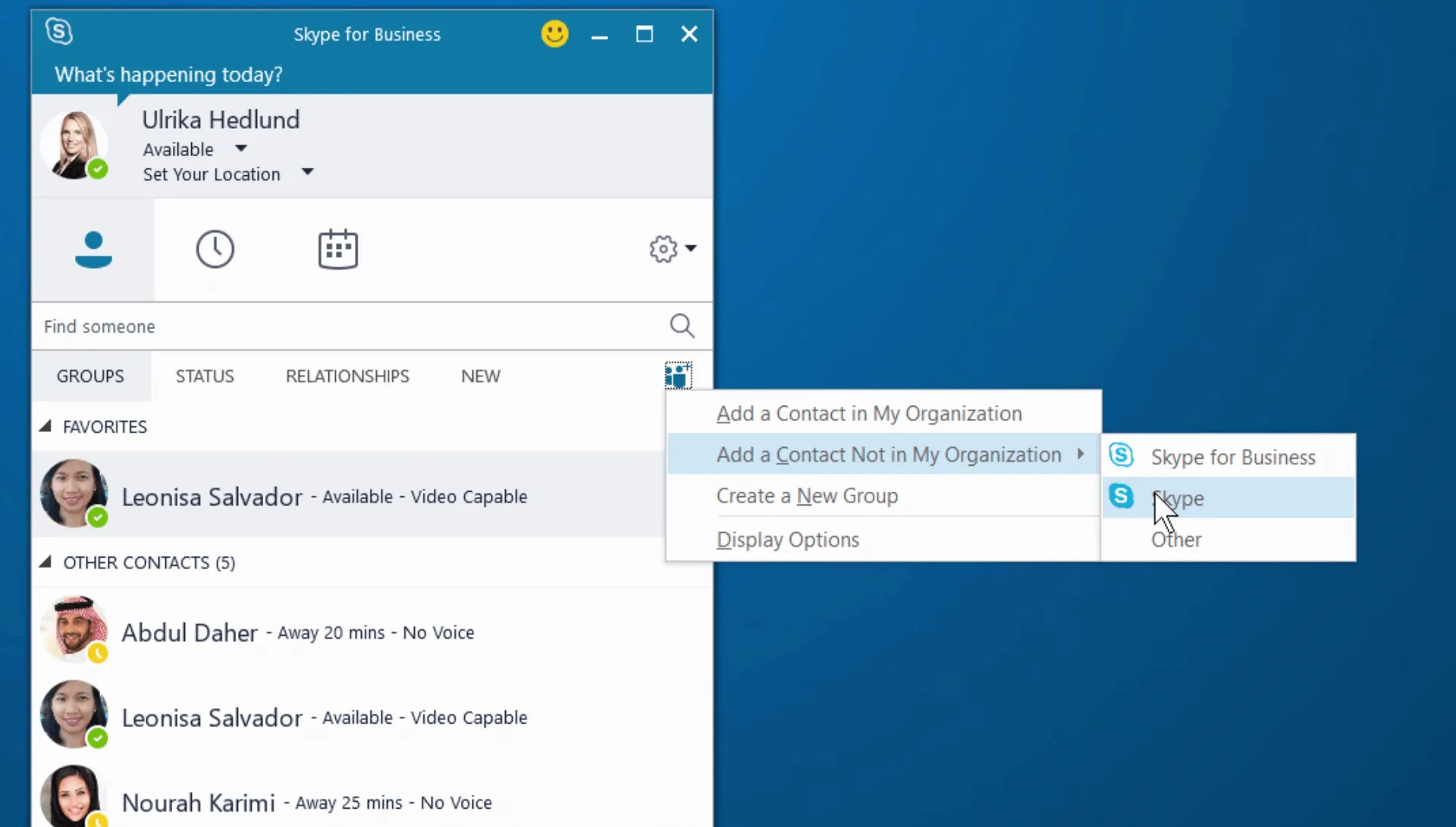The height and width of the screenshot is (827, 1456).
Task: Collapse the Favorites group
Action: click(x=45, y=426)
